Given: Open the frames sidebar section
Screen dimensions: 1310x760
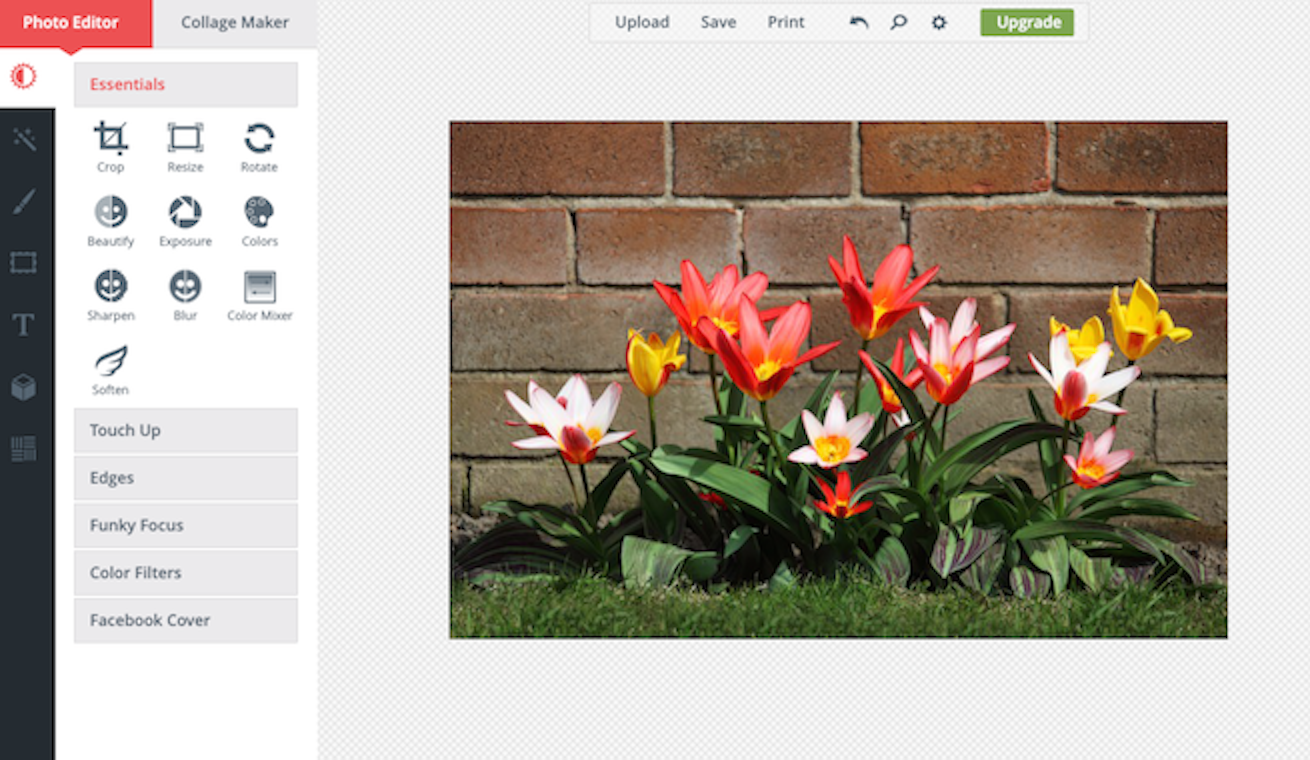Looking at the screenshot, I should pyautogui.click(x=23, y=263).
